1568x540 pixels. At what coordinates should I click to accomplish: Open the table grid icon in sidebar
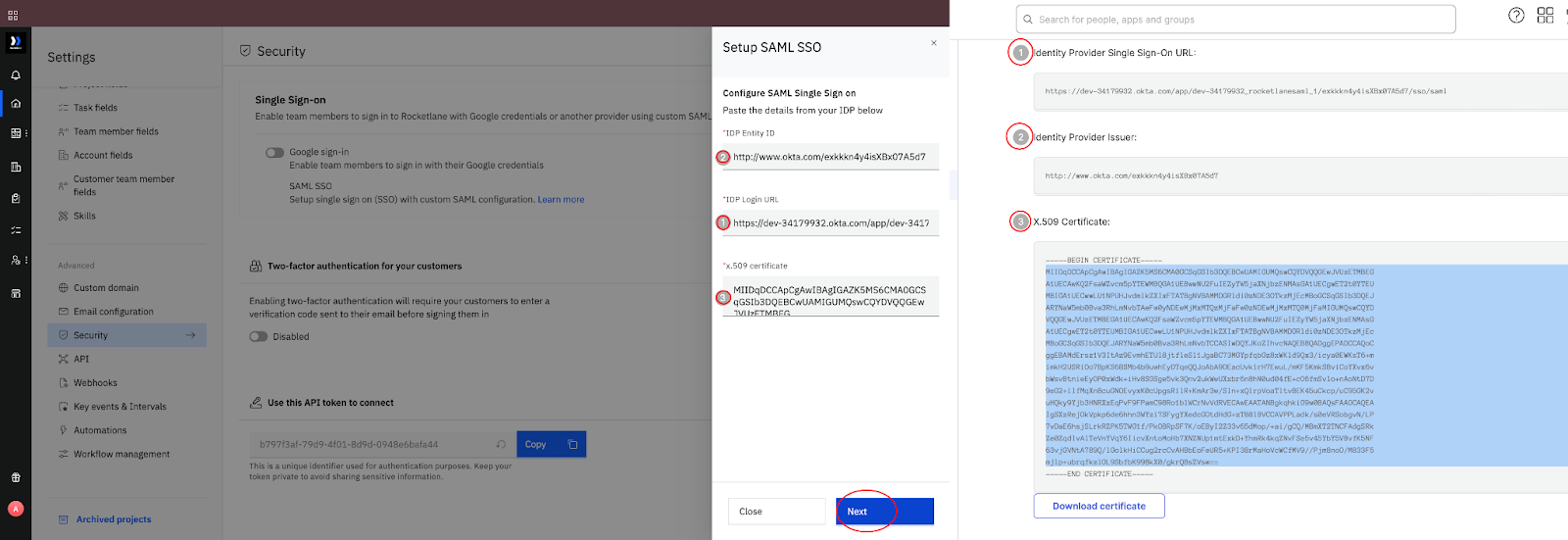[16, 133]
